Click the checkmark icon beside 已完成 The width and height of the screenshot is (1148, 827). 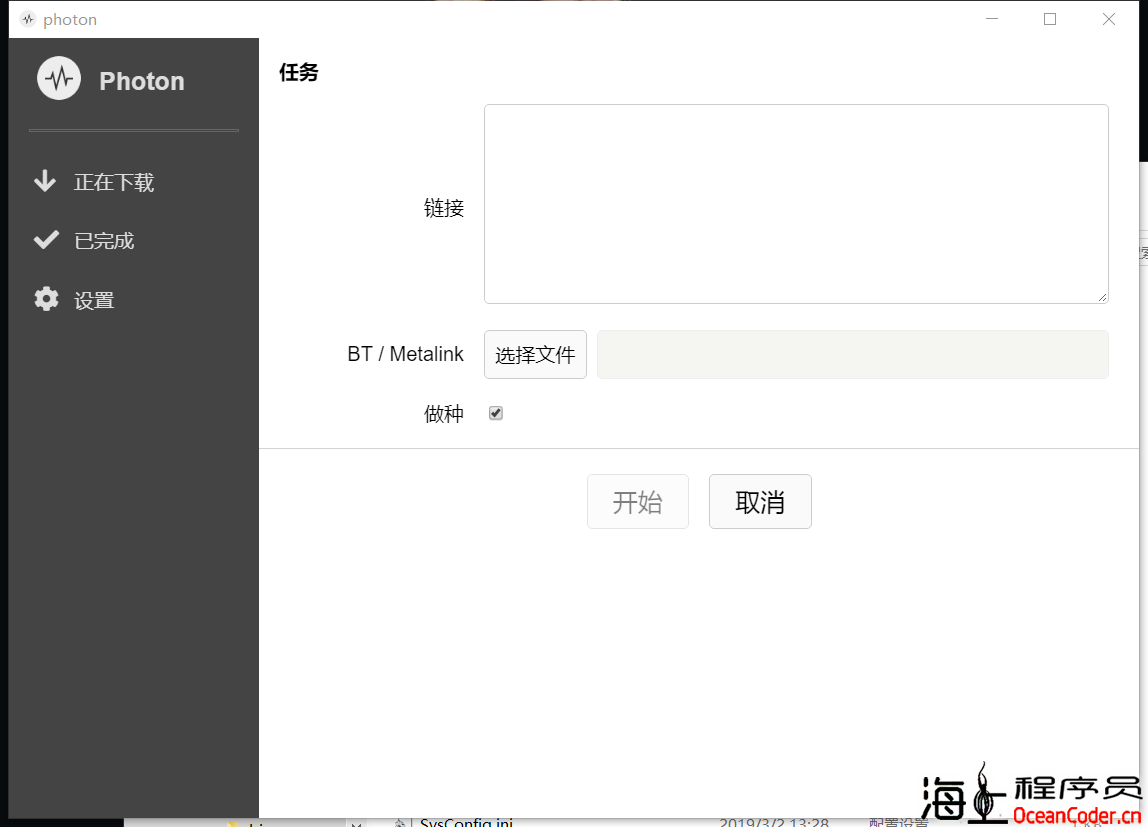[x=46, y=240]
